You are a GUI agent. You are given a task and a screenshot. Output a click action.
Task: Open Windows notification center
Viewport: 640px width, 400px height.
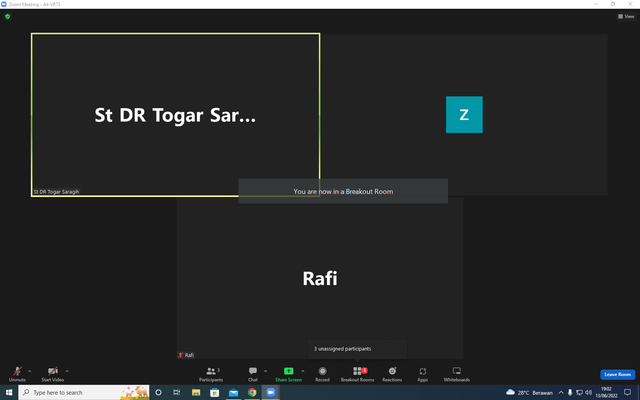pos(628,392)
